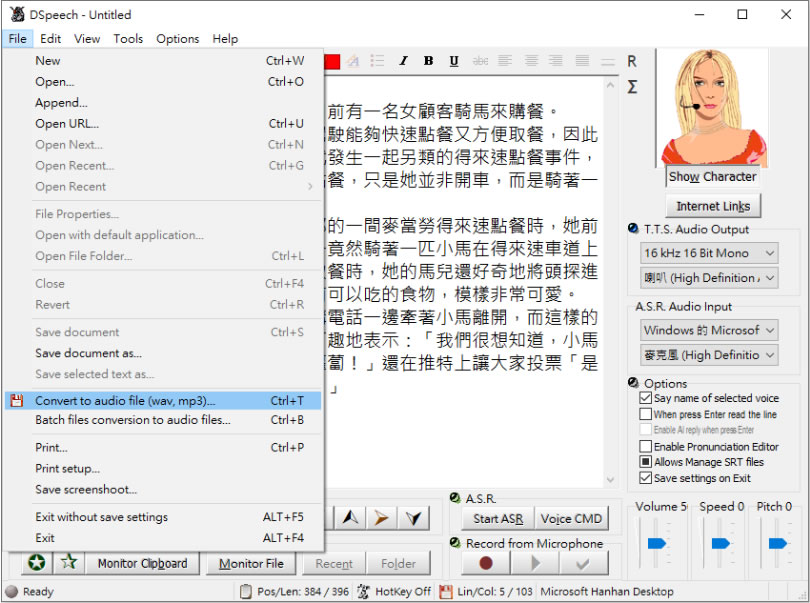Open the Edit menu
This screenshot has width=810, height=603.
pyautogui.click(x=50, y=39)
